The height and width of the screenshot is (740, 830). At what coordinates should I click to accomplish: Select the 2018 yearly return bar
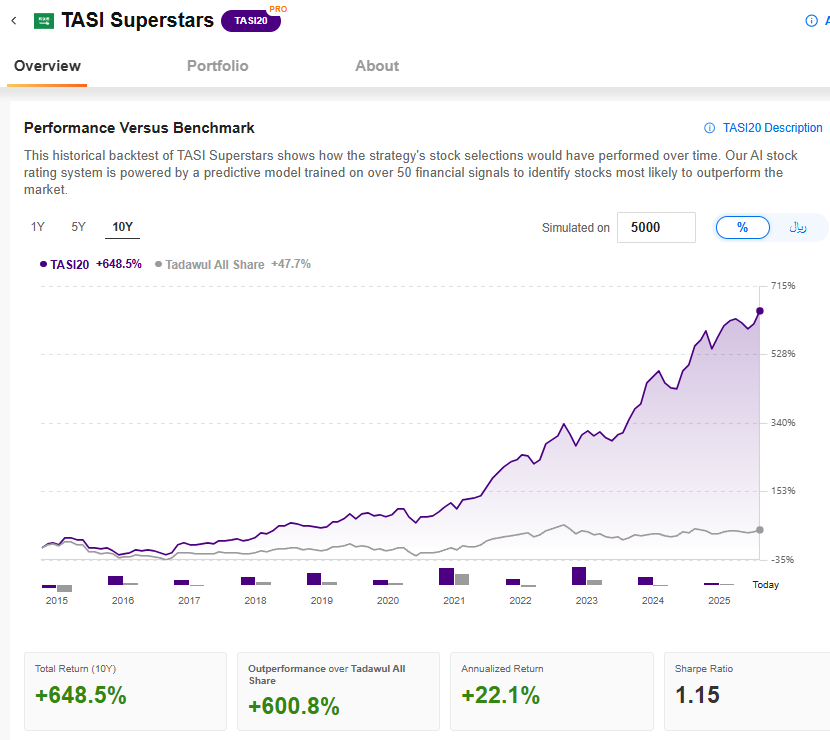[x=256, y=581]
